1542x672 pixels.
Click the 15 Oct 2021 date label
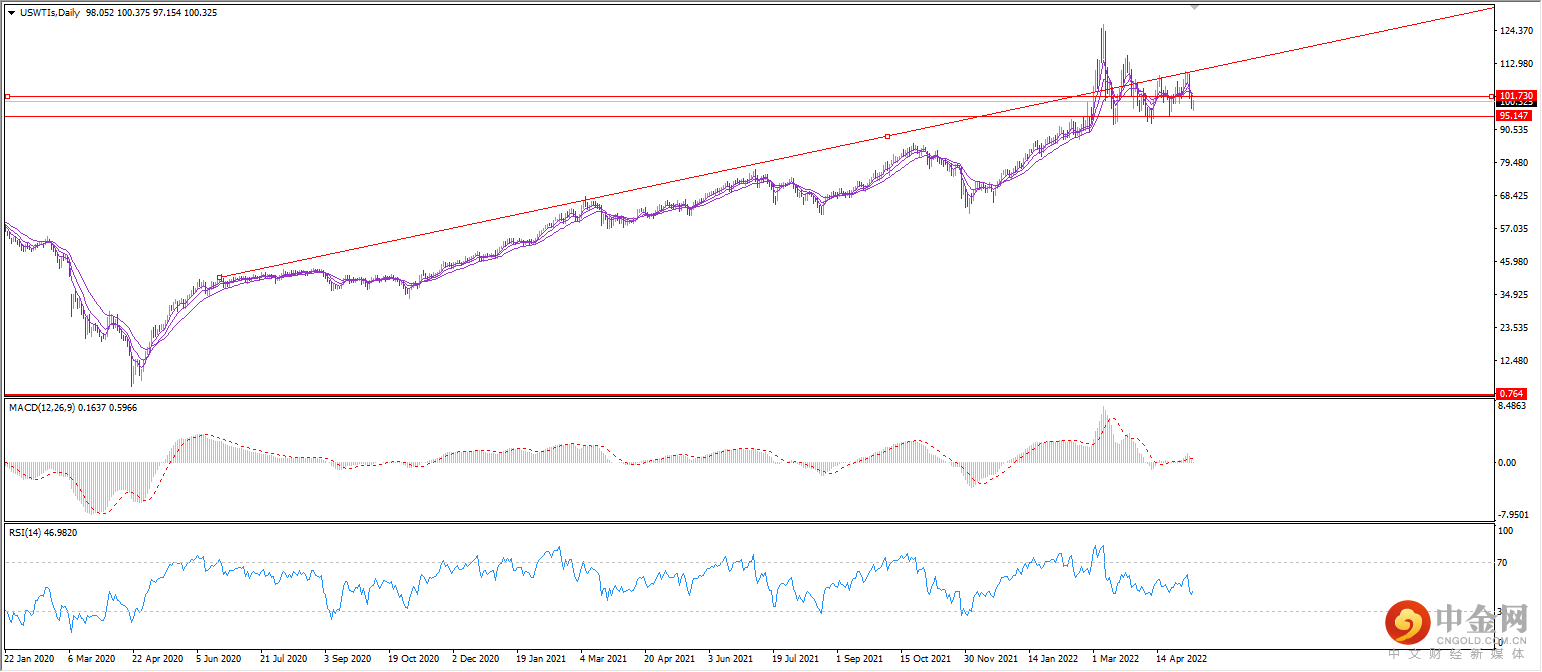[926, 660]
